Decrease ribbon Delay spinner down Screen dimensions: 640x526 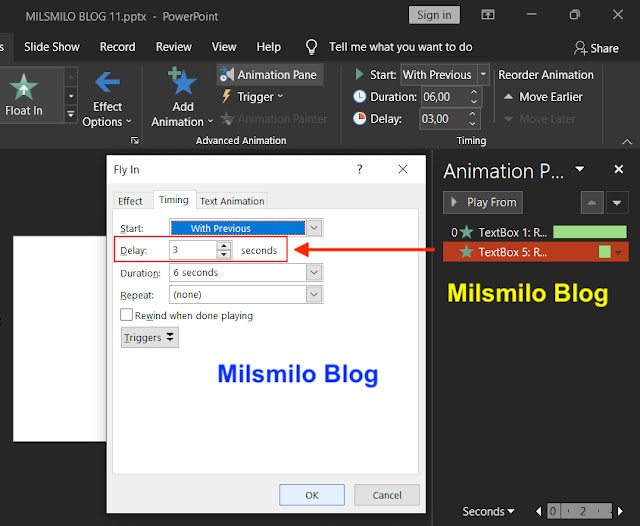point(472,124)
